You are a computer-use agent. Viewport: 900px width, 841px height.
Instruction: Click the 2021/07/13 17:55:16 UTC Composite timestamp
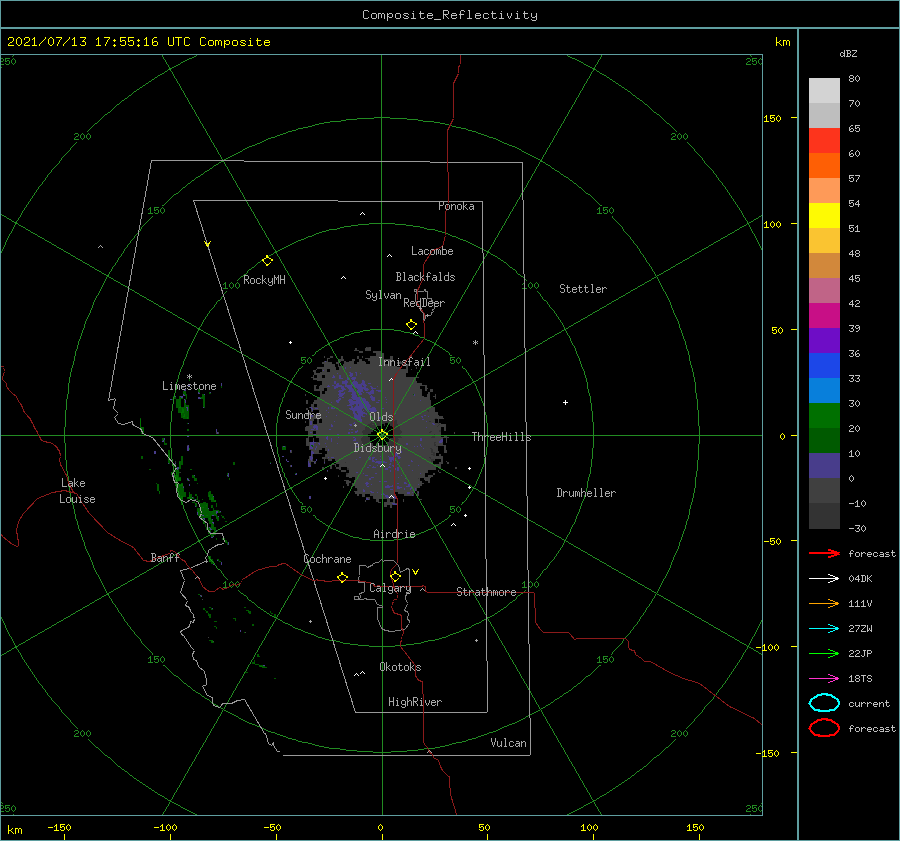(138, 42)
